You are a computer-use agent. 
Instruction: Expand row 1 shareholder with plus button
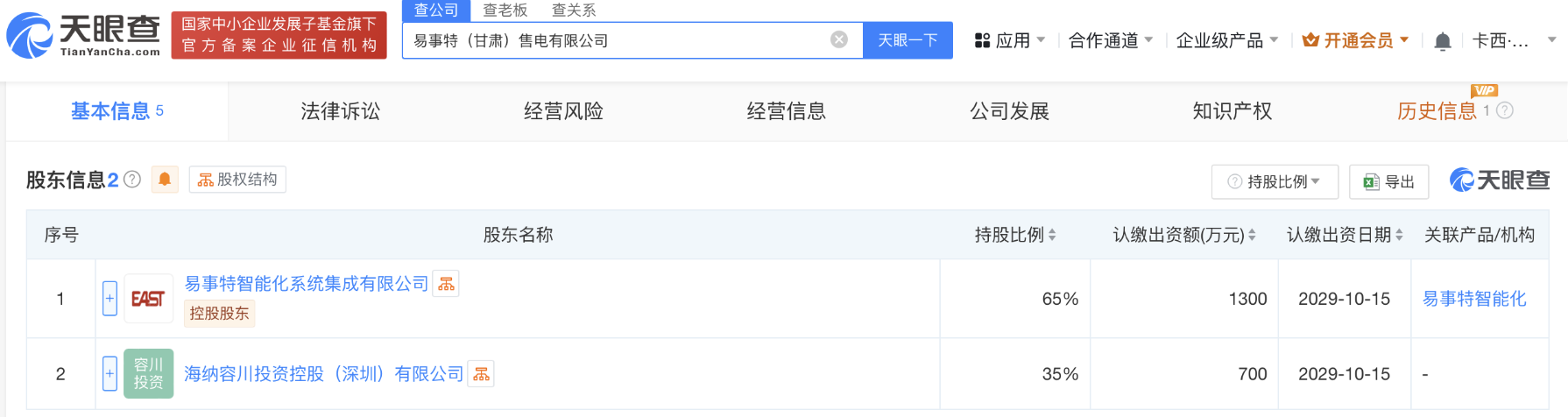[109, 299]
